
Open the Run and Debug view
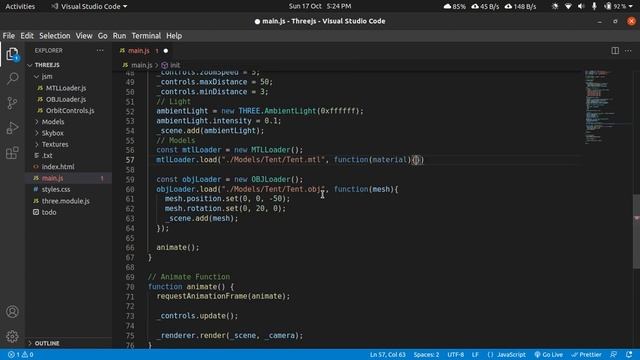pyautogui.click(x=12, y=128)
